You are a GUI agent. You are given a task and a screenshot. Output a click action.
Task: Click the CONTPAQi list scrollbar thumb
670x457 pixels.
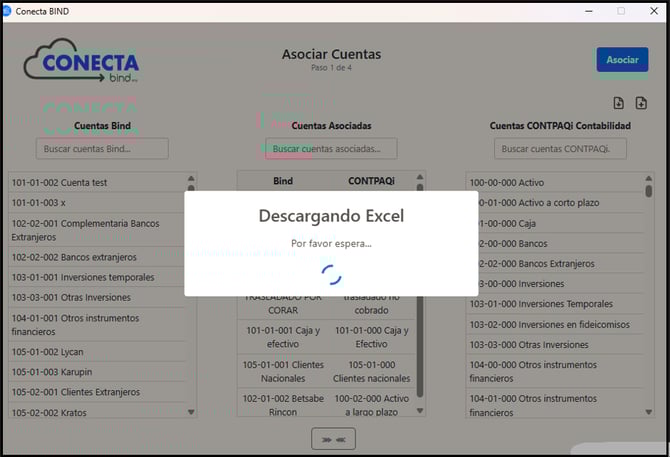point(649,190)
